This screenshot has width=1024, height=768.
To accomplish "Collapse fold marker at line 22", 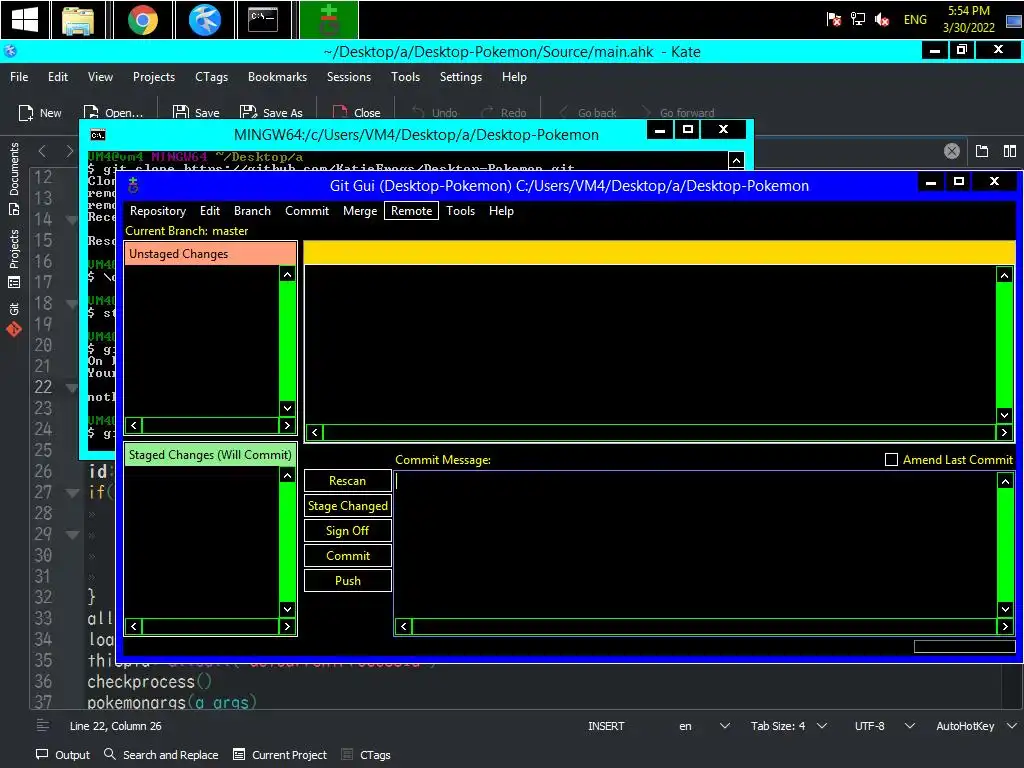I will (72, 387).
